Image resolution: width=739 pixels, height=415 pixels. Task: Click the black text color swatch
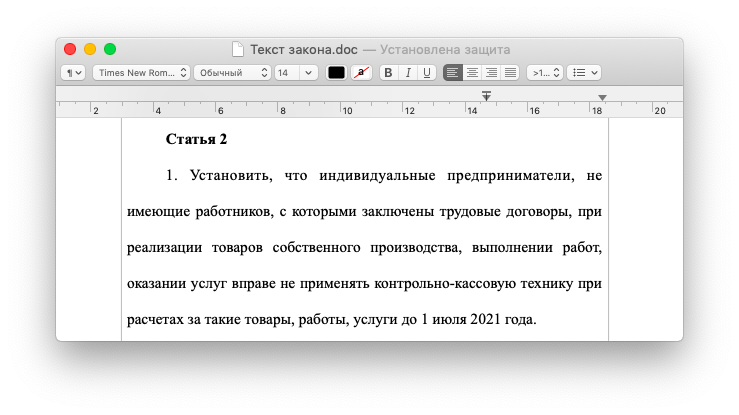point(336,73)
